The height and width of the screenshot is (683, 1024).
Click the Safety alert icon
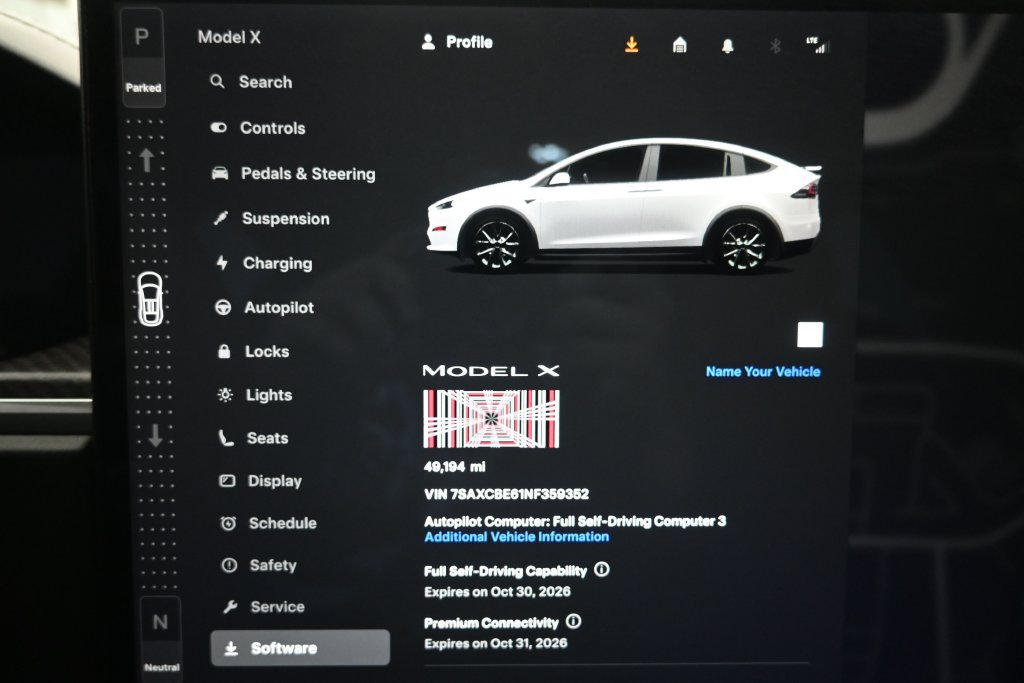(229, 565)
